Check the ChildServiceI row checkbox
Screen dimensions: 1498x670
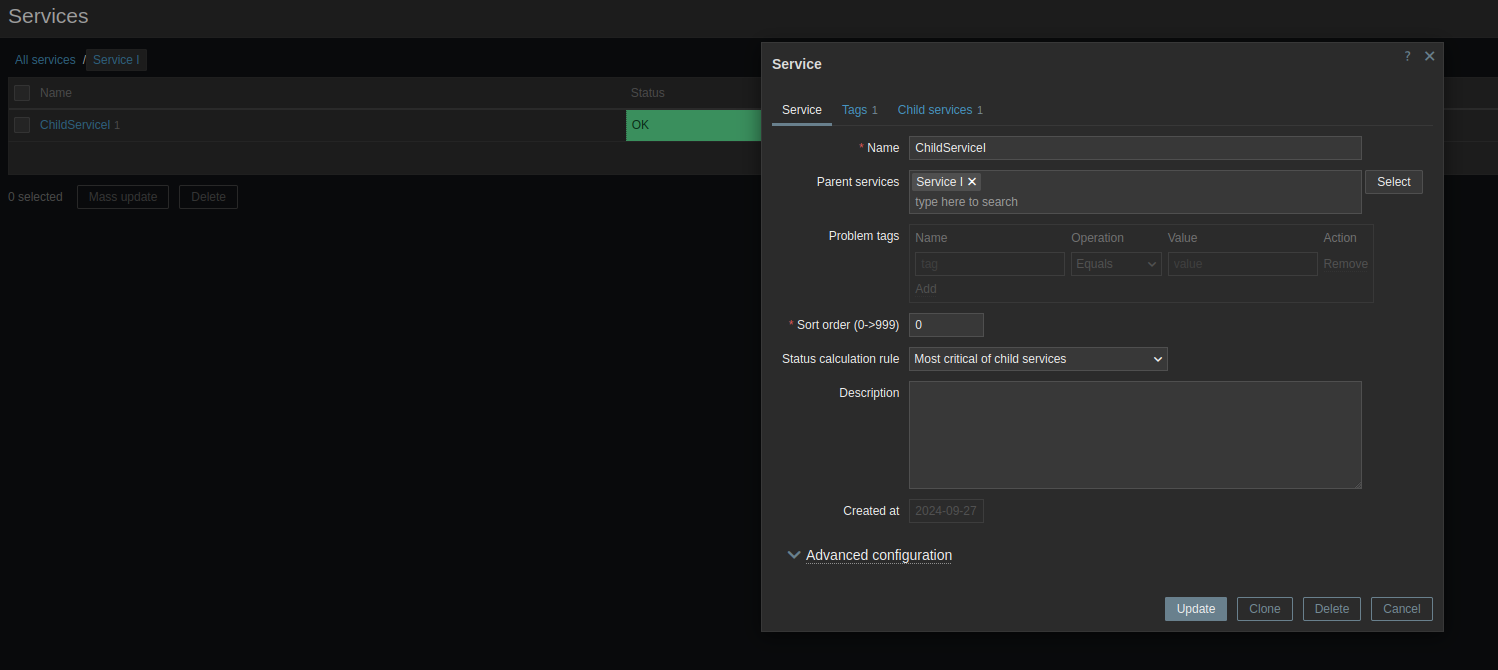[x=22, y=125]
